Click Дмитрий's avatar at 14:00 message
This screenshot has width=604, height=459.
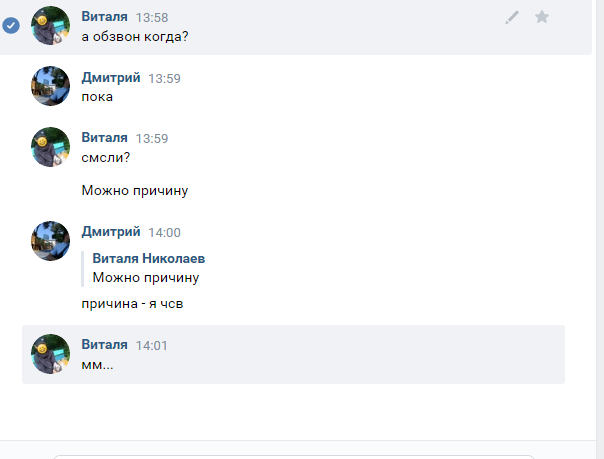point(50,241)
